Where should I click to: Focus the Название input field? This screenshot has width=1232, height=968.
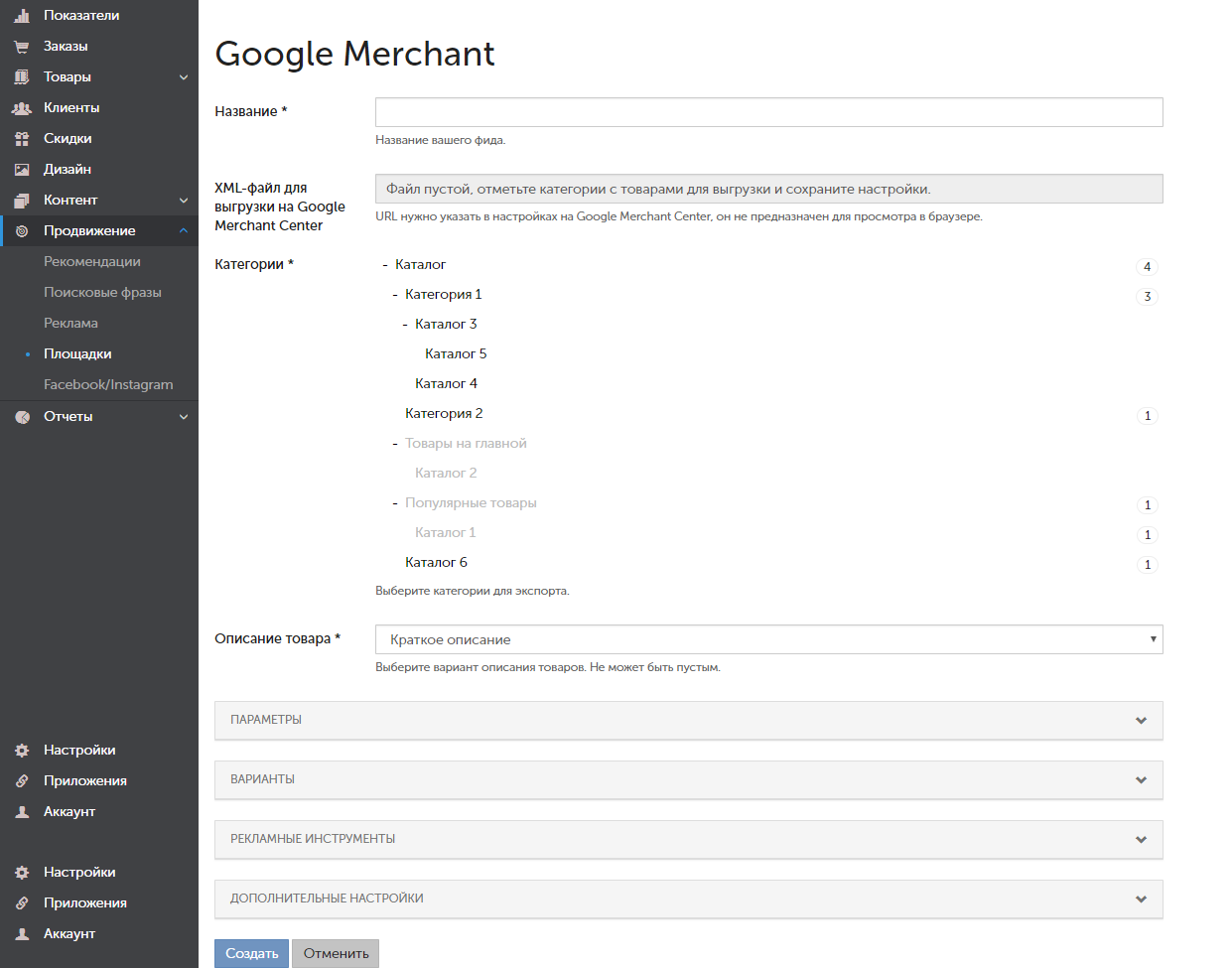click(768, 112)
